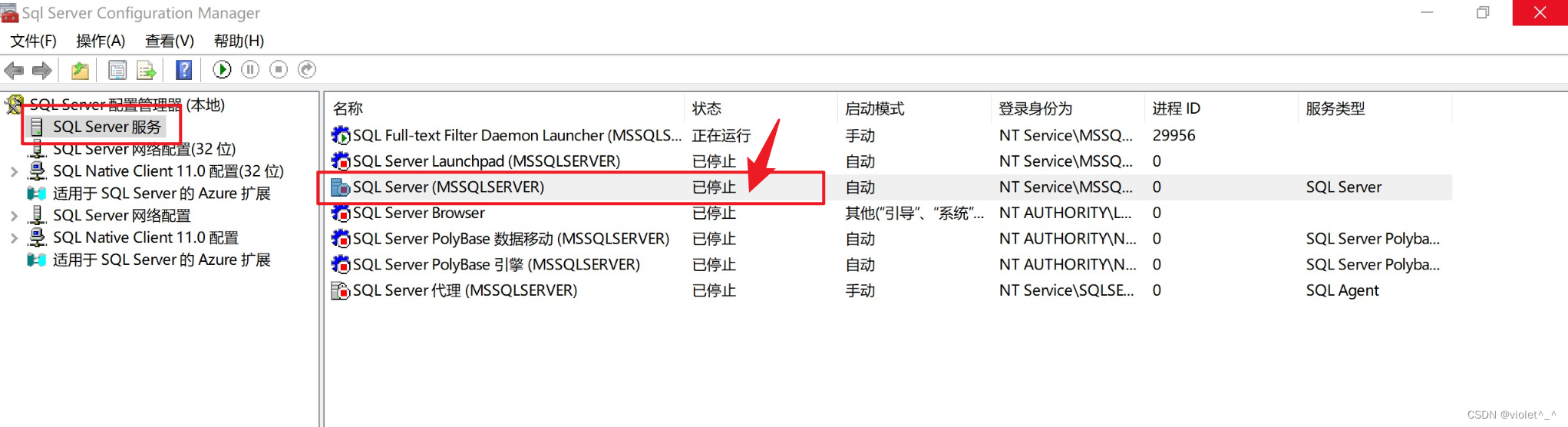Select second 适用于 SQL Server 的 Azure 扩展 item
Image resolution: width=1568 pixels, height=427 pixels.
162,260
